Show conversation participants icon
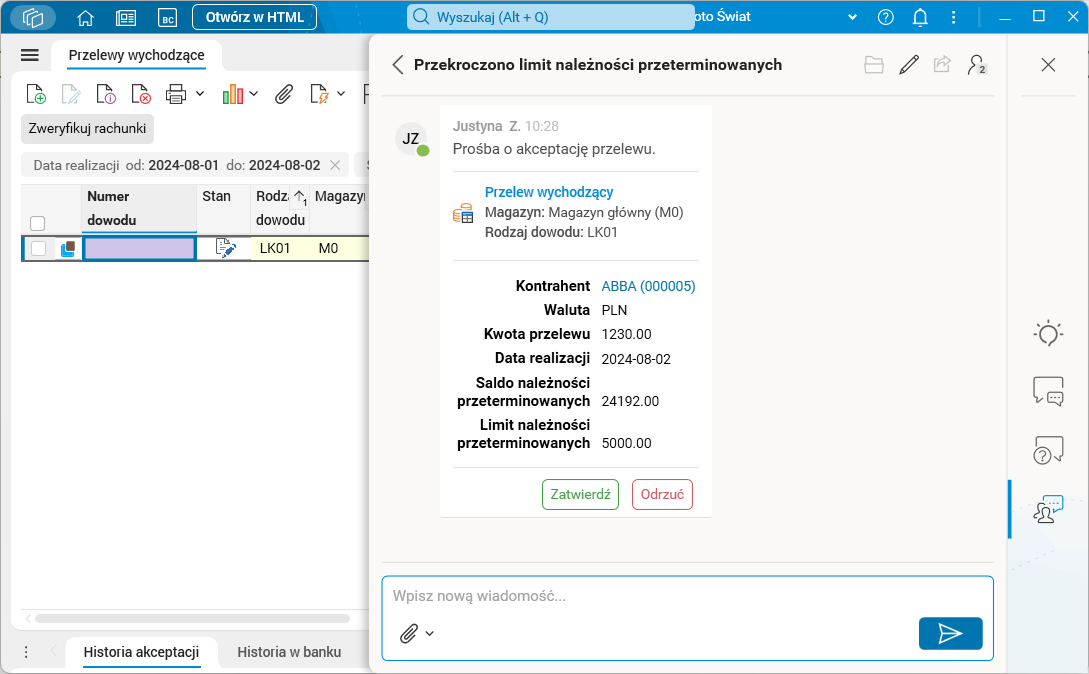The width and height of the screenshot is (1089, 674). click(976, 65)
